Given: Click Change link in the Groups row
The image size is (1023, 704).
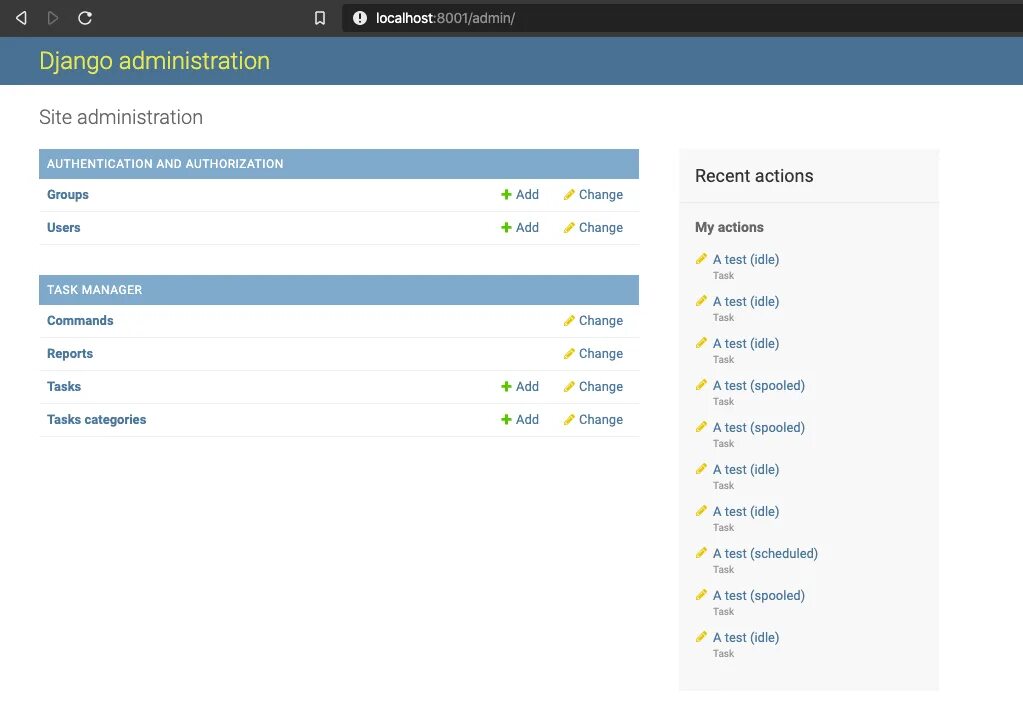Looking at the screenshot, I should tap(601, 194).
